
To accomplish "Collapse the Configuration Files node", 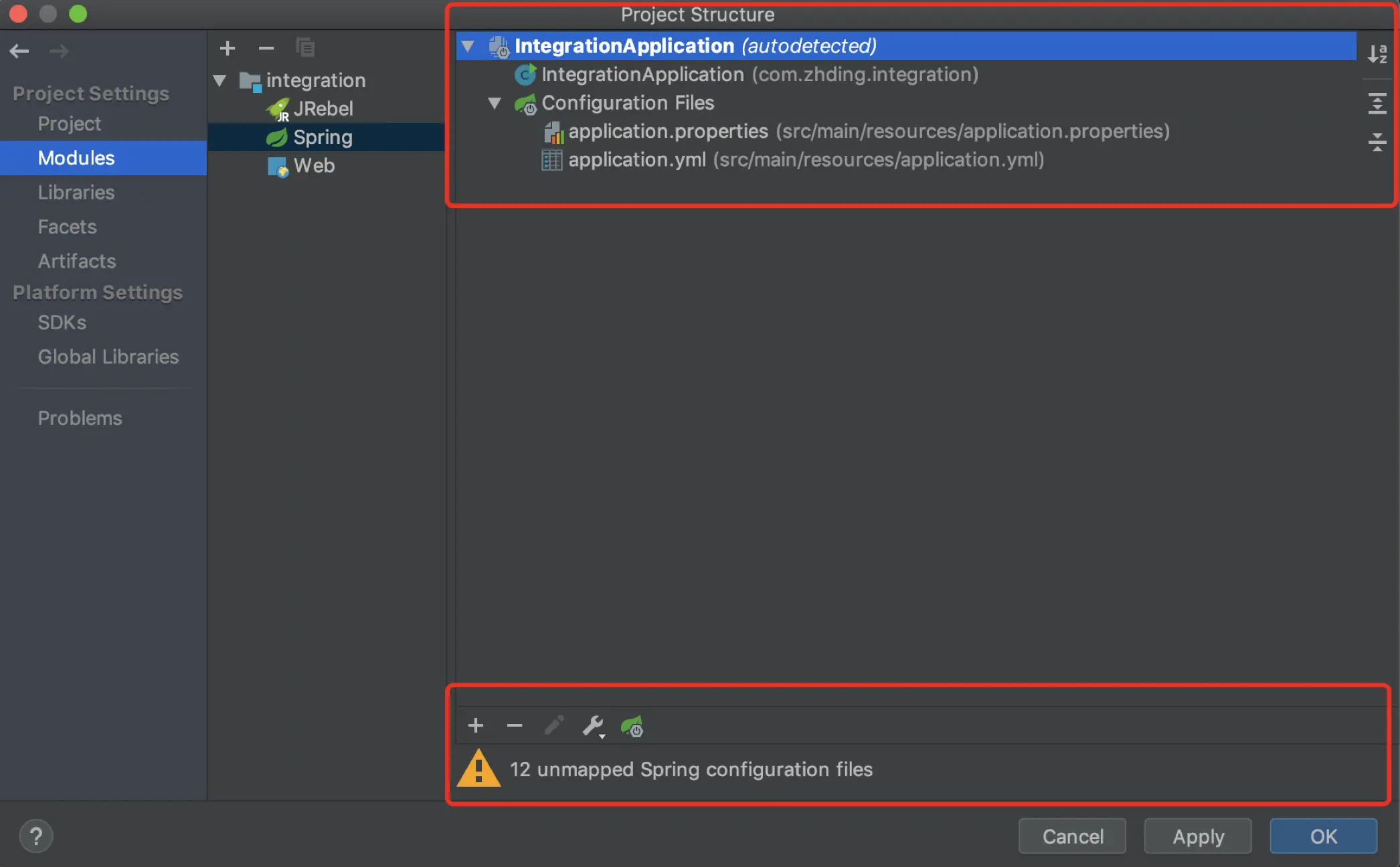I will coord(495,103).
